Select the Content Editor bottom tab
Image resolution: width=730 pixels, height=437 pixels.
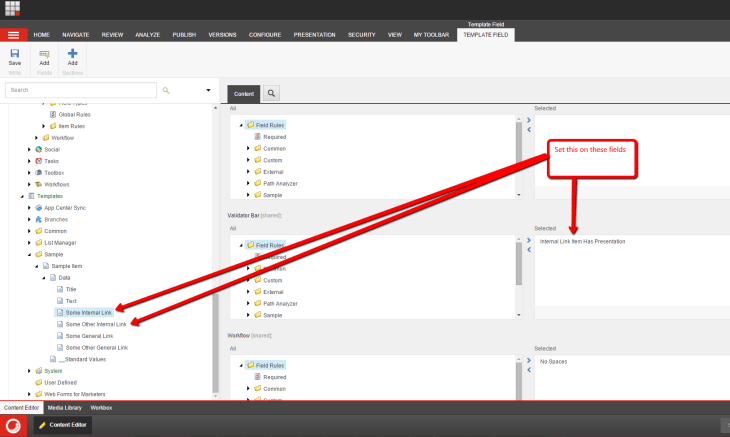(x=21, y=408)
